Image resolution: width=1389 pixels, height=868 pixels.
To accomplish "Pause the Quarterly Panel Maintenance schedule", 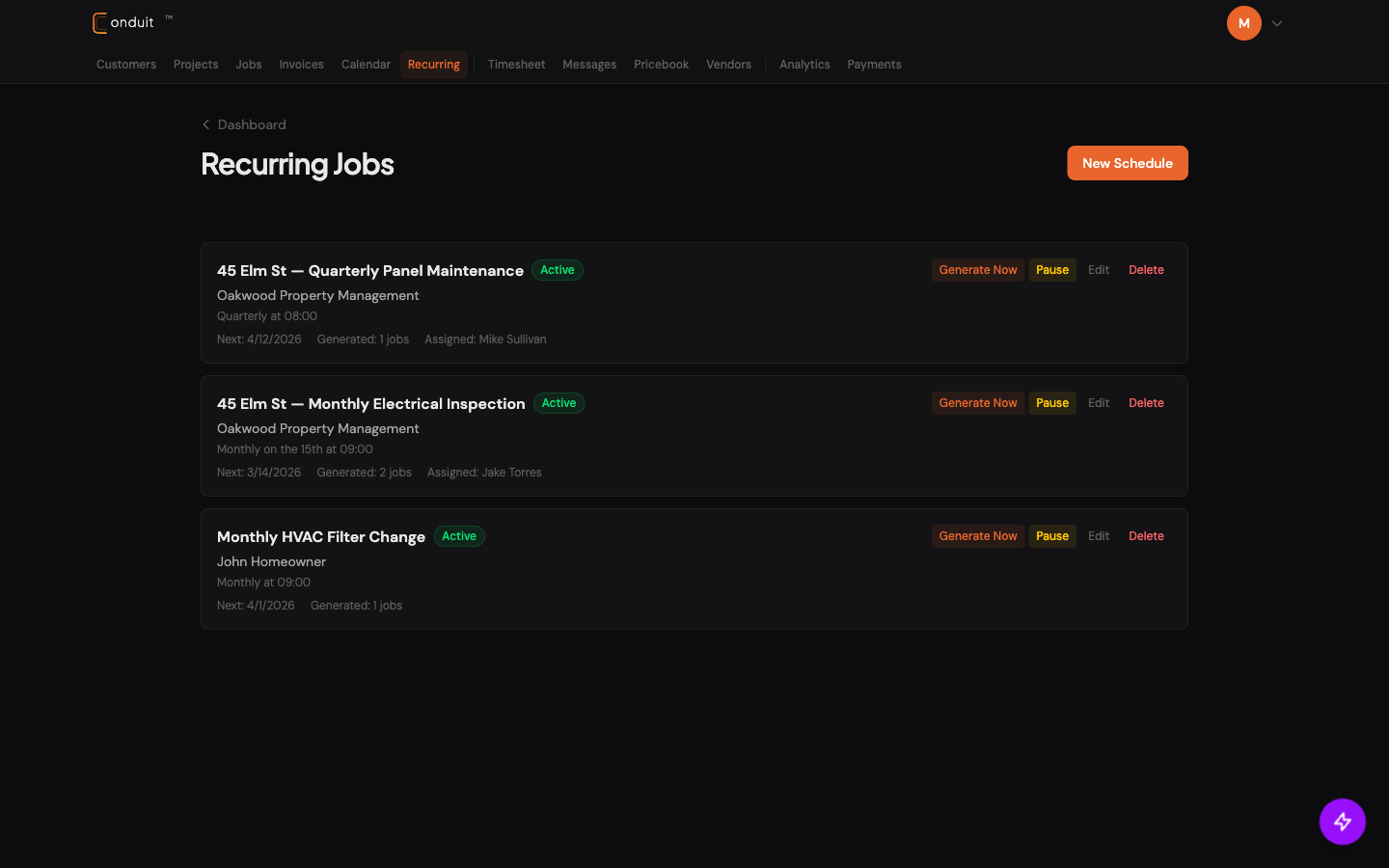I will (1052, 270).
